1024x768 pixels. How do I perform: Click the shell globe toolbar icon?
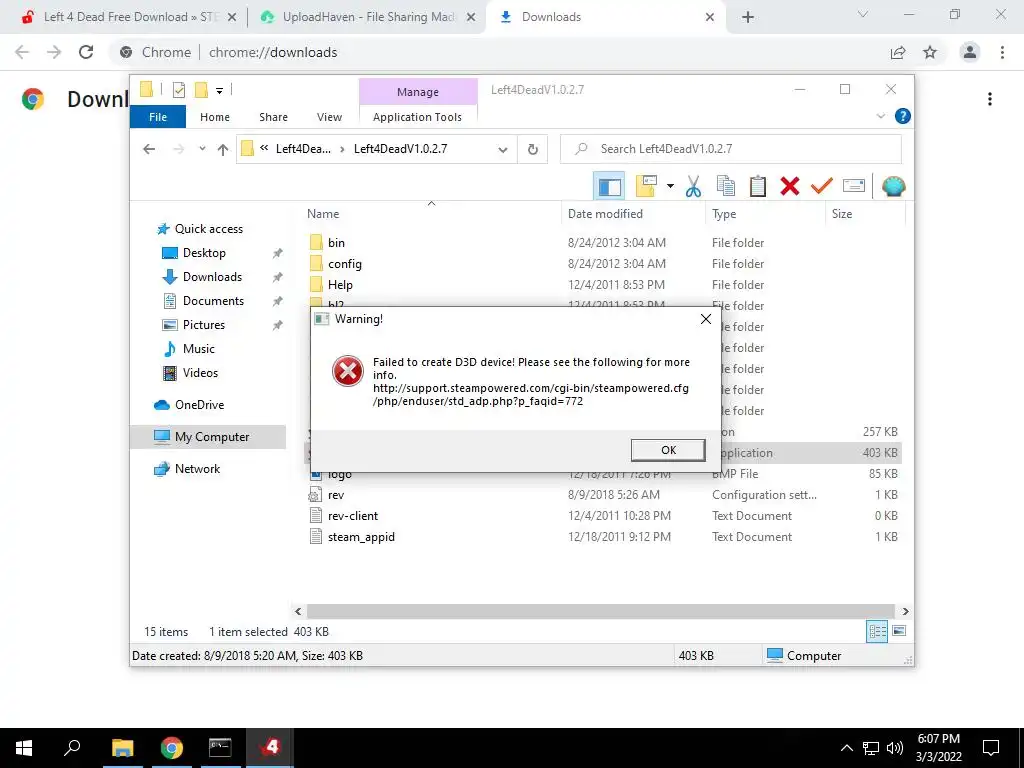tap(893, 187)
